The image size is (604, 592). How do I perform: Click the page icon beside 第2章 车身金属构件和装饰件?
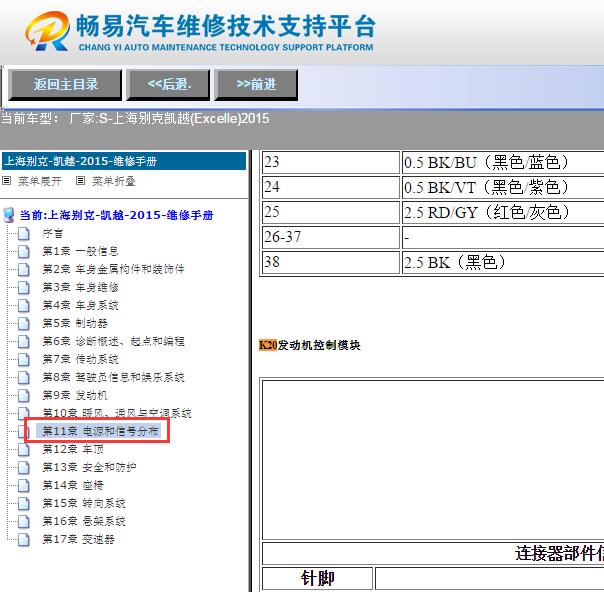(23, 269)
